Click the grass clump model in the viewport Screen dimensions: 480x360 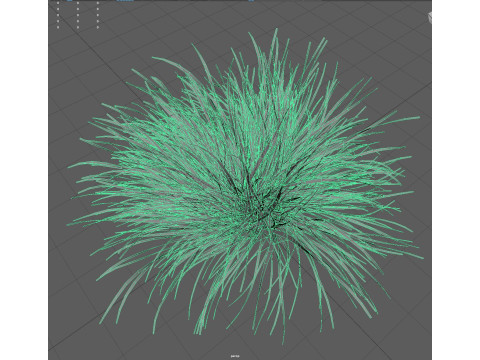[245, 187]
